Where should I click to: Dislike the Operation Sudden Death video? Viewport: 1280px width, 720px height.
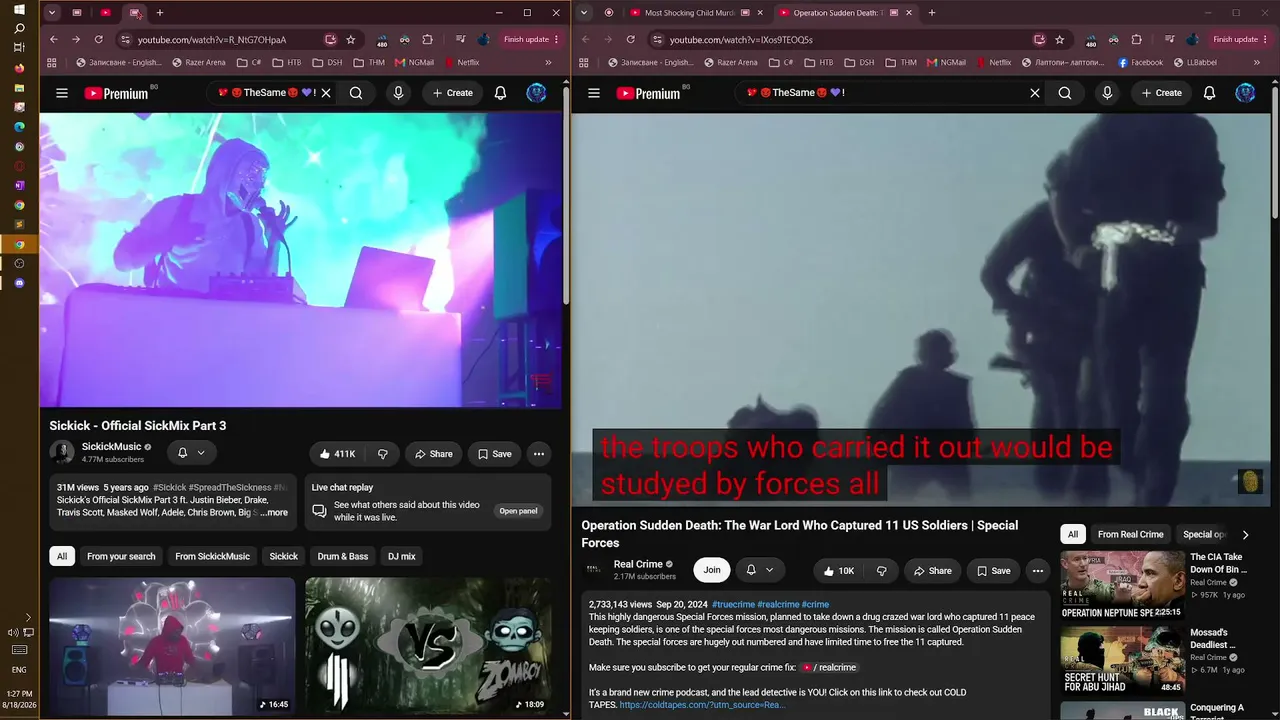[881, 571]
